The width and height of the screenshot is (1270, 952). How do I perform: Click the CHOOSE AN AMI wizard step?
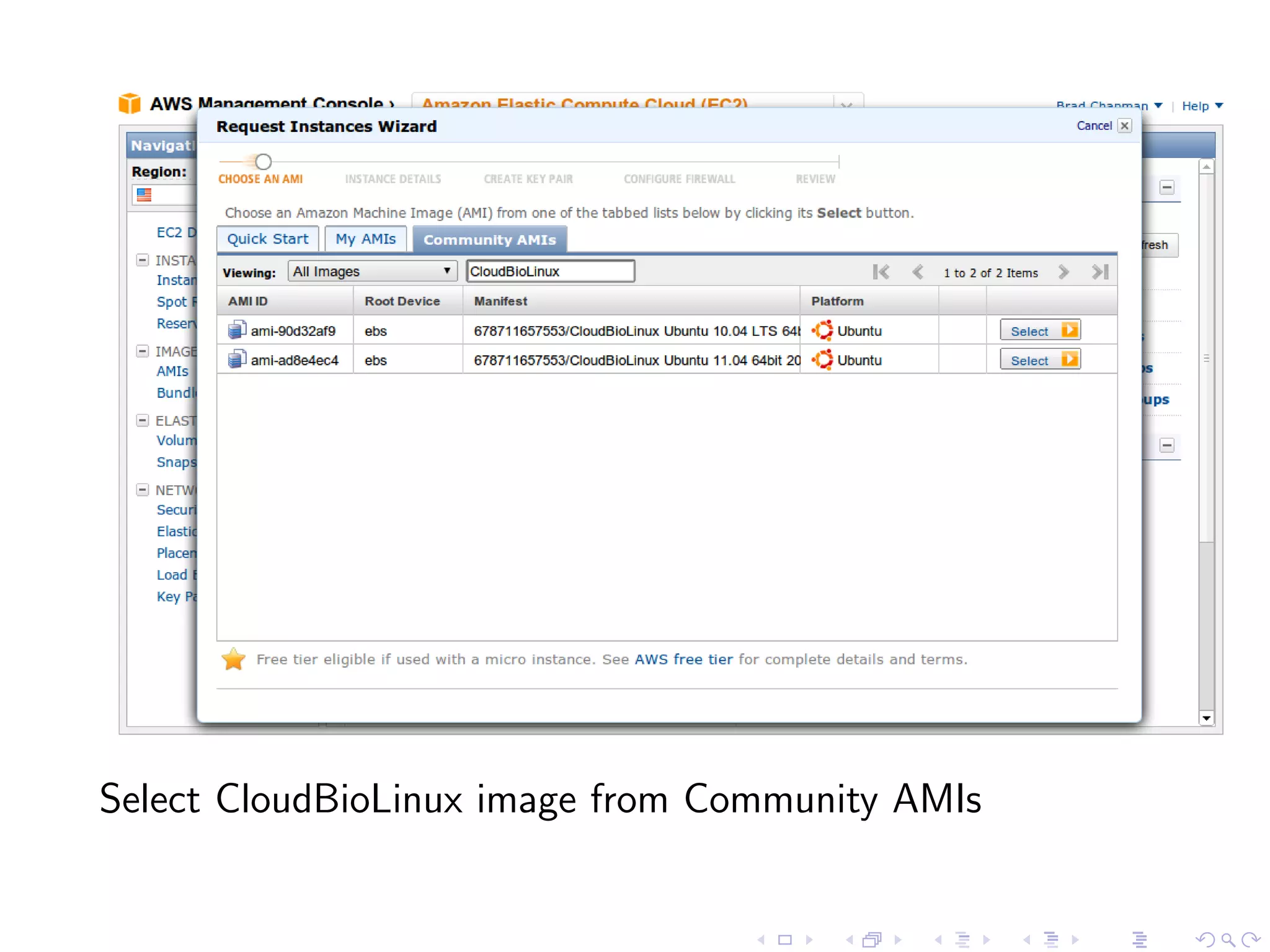click(260, 179)
